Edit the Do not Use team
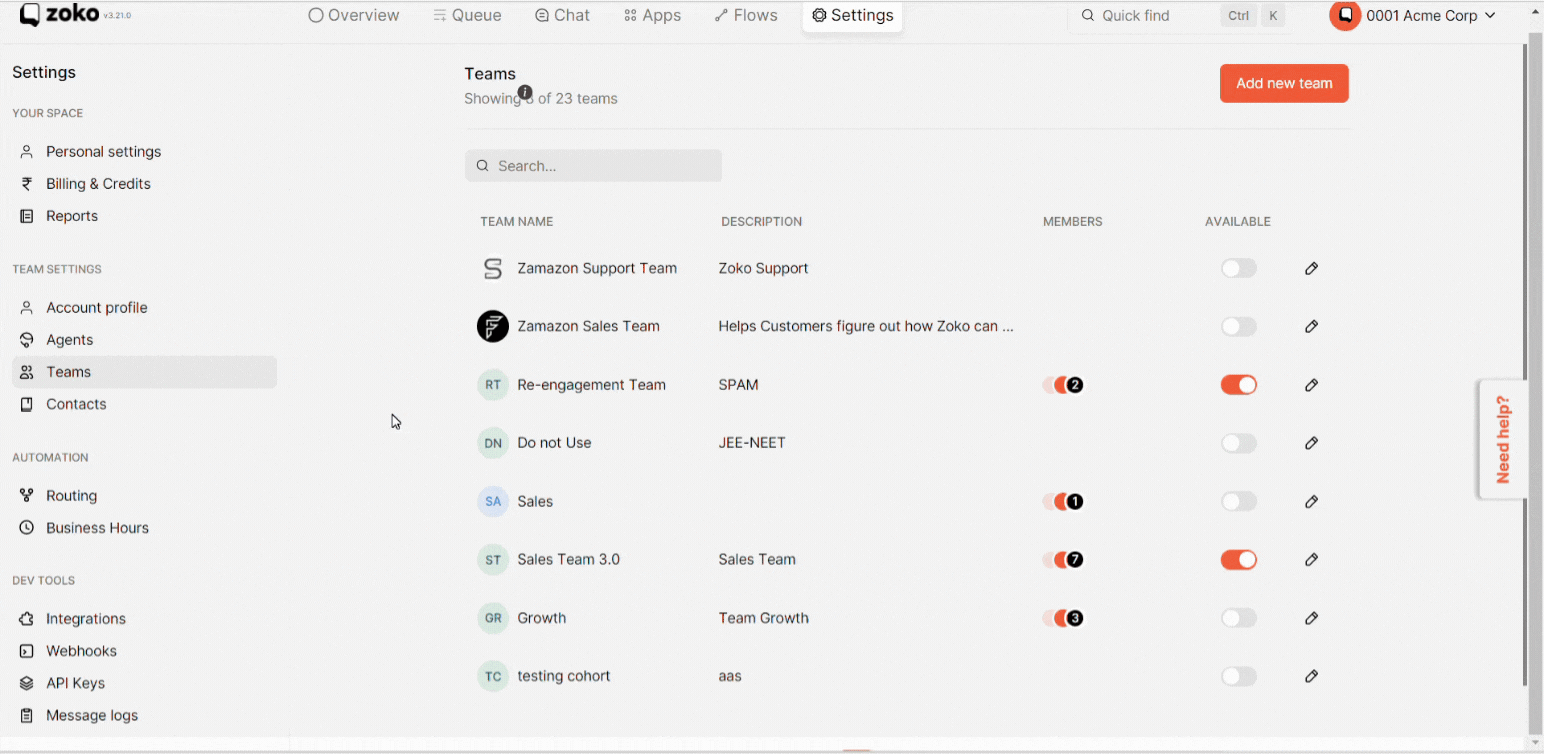 (1311, 443)
